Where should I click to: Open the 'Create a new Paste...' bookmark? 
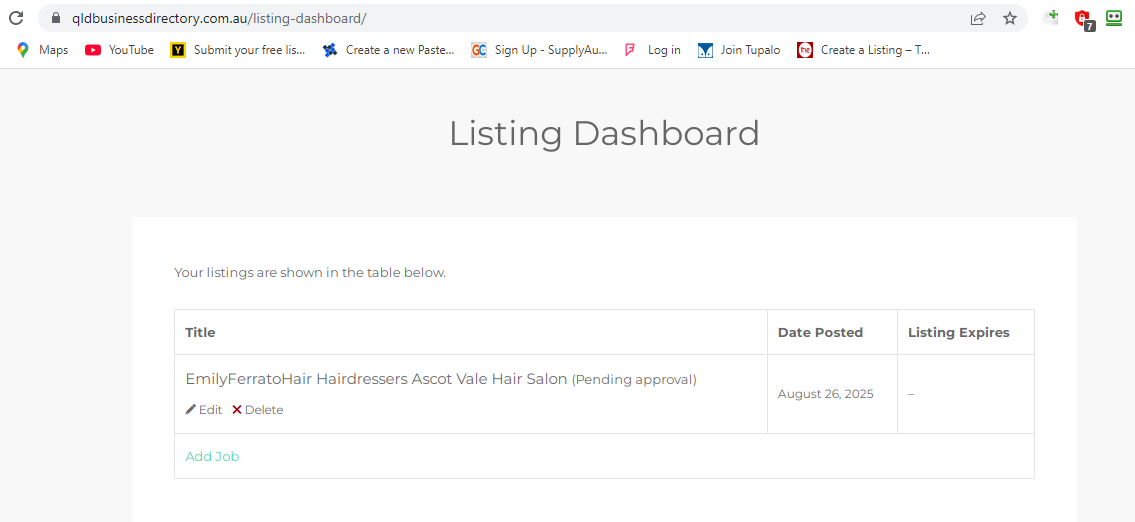(x=388, y=50)
